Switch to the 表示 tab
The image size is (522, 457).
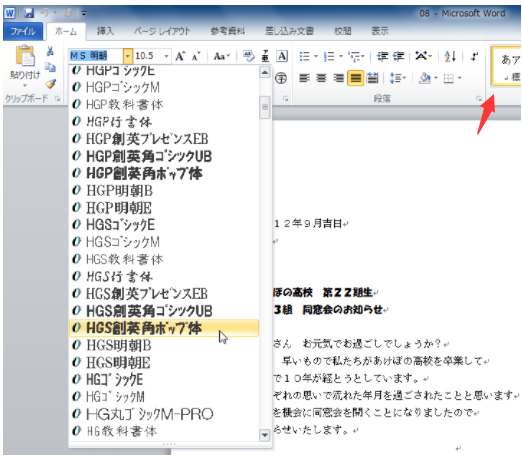tap(380, 31)
